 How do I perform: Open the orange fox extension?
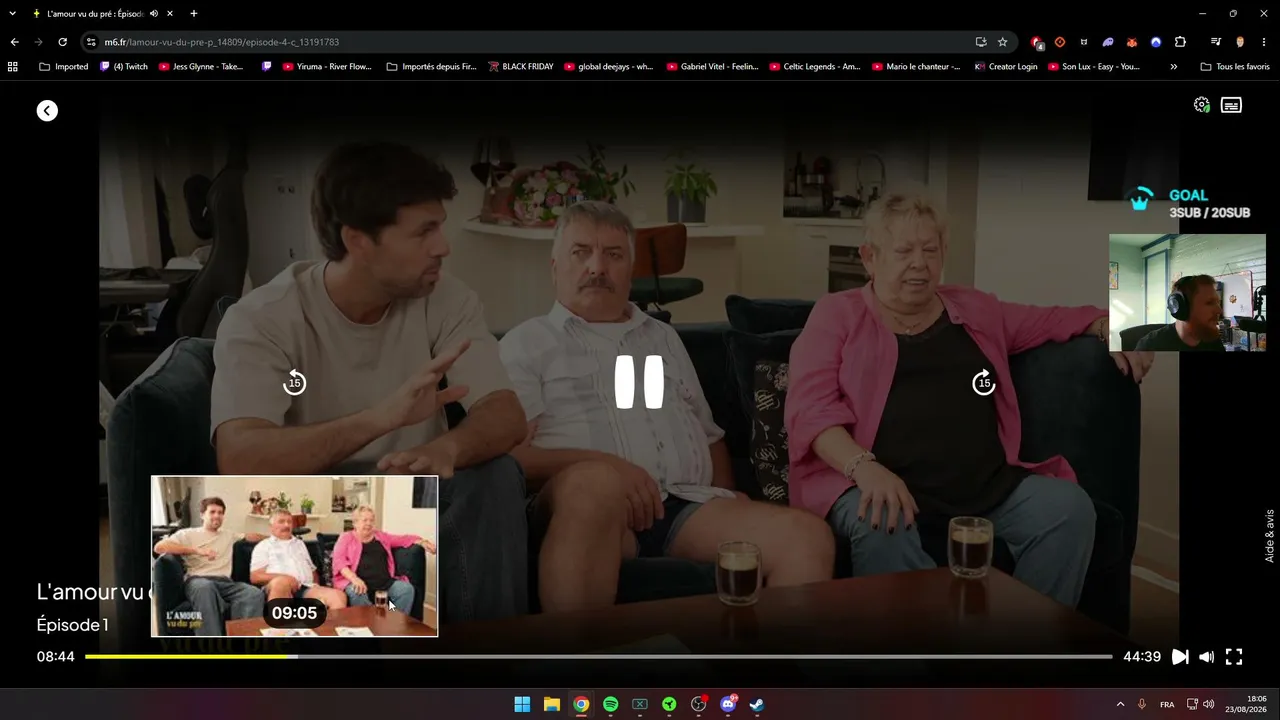coord(1132,42)
